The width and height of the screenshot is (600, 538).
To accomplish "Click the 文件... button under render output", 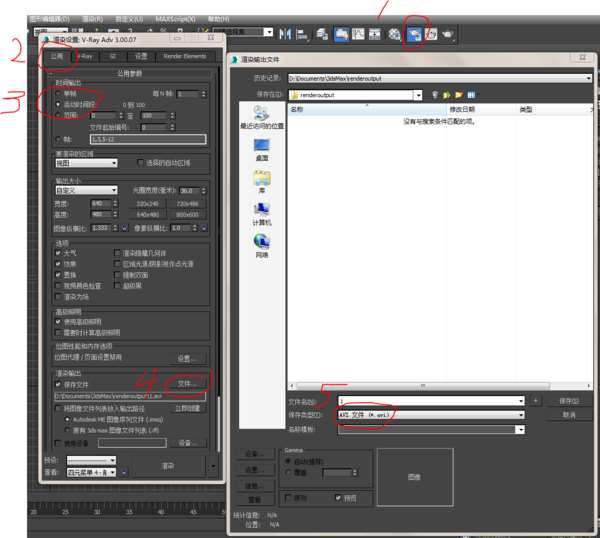I will pyautogui.click(x=188, y=384).
